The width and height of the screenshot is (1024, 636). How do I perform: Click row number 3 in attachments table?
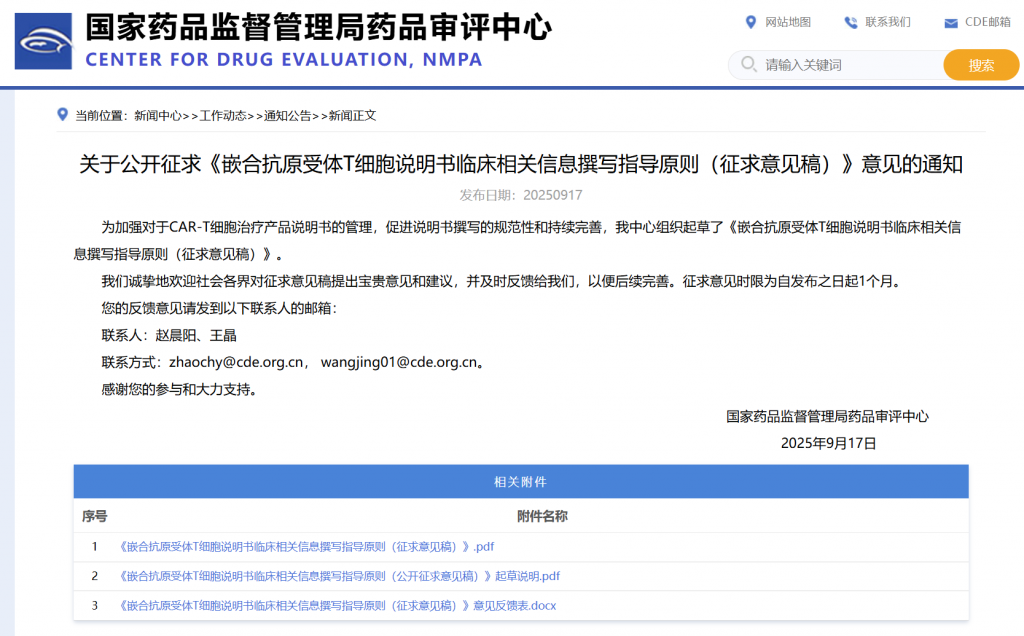click(95, 605)
